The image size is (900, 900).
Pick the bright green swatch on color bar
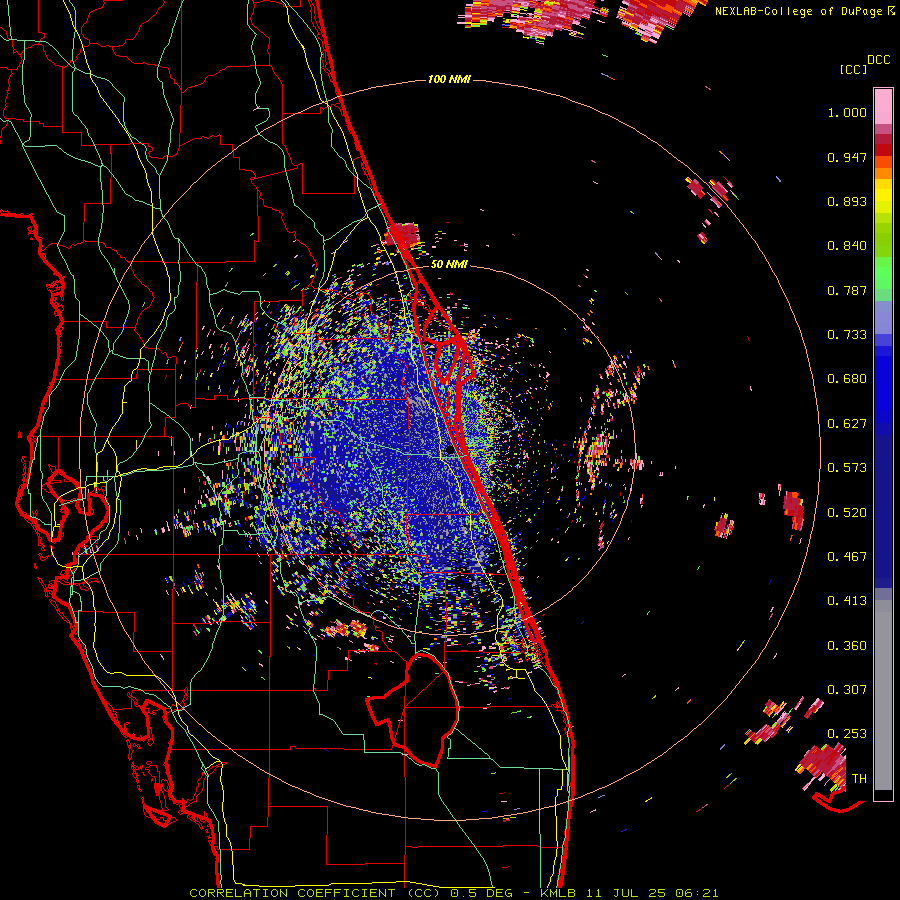883,273
